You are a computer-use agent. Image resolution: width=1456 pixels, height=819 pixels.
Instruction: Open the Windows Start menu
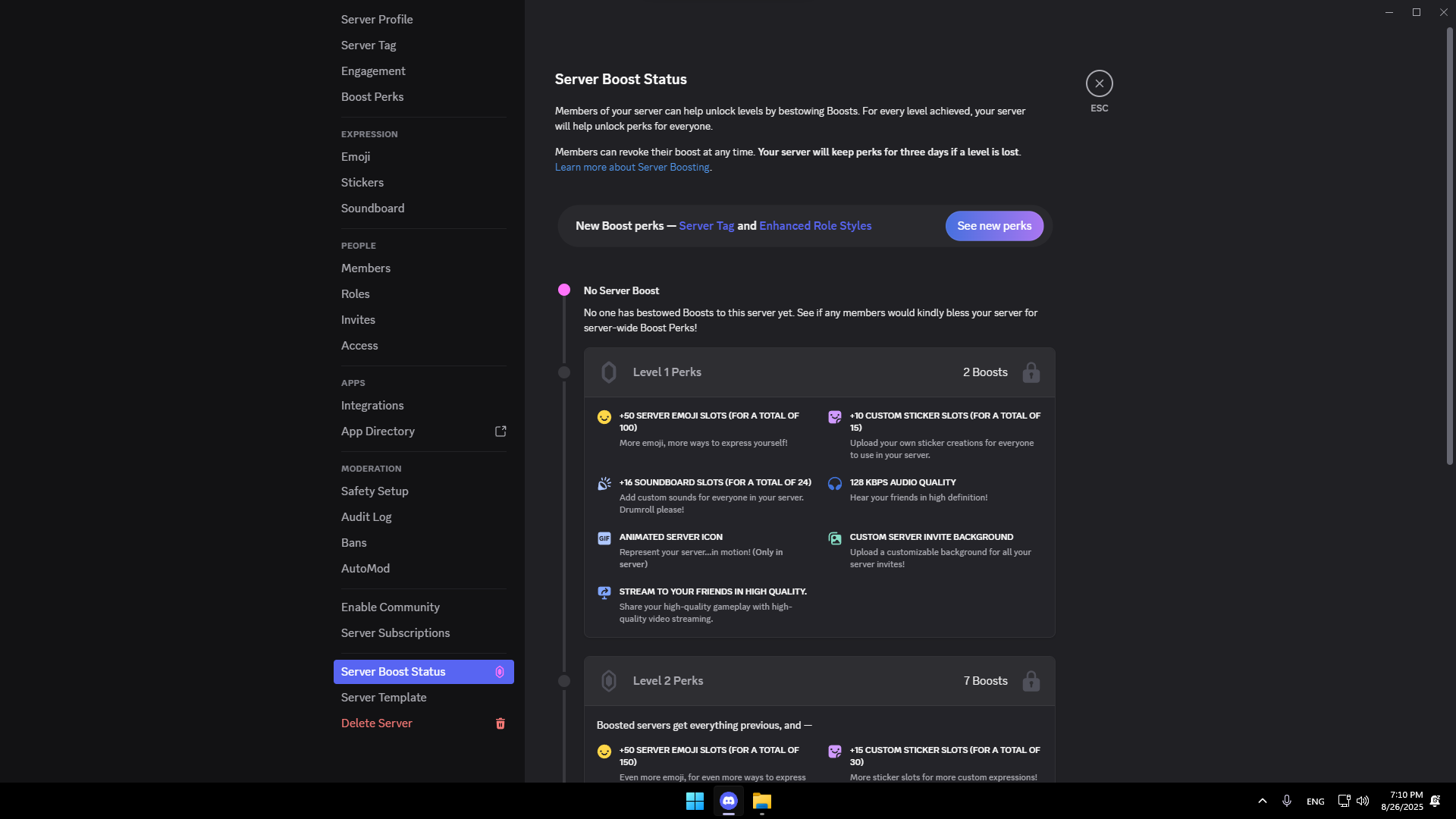click(x=695, y=801)
